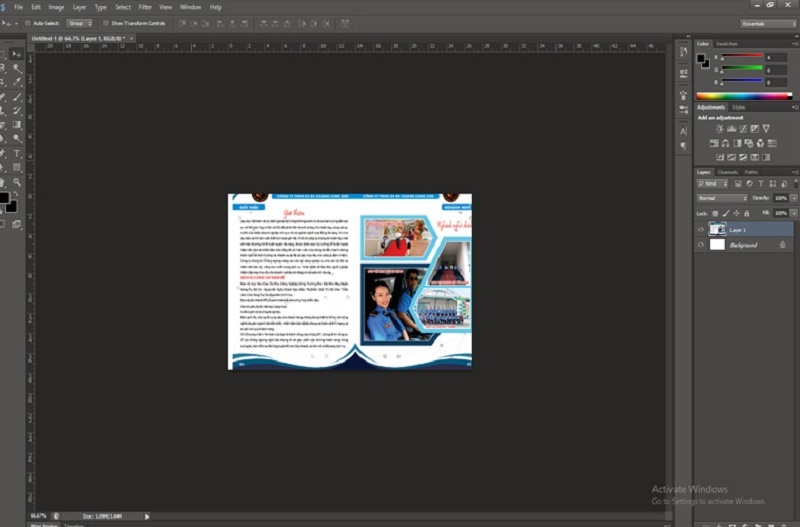This screenshot has height=527, width=800.
Task: Add a Hue/Saturation adjustment
Action: 714,143
